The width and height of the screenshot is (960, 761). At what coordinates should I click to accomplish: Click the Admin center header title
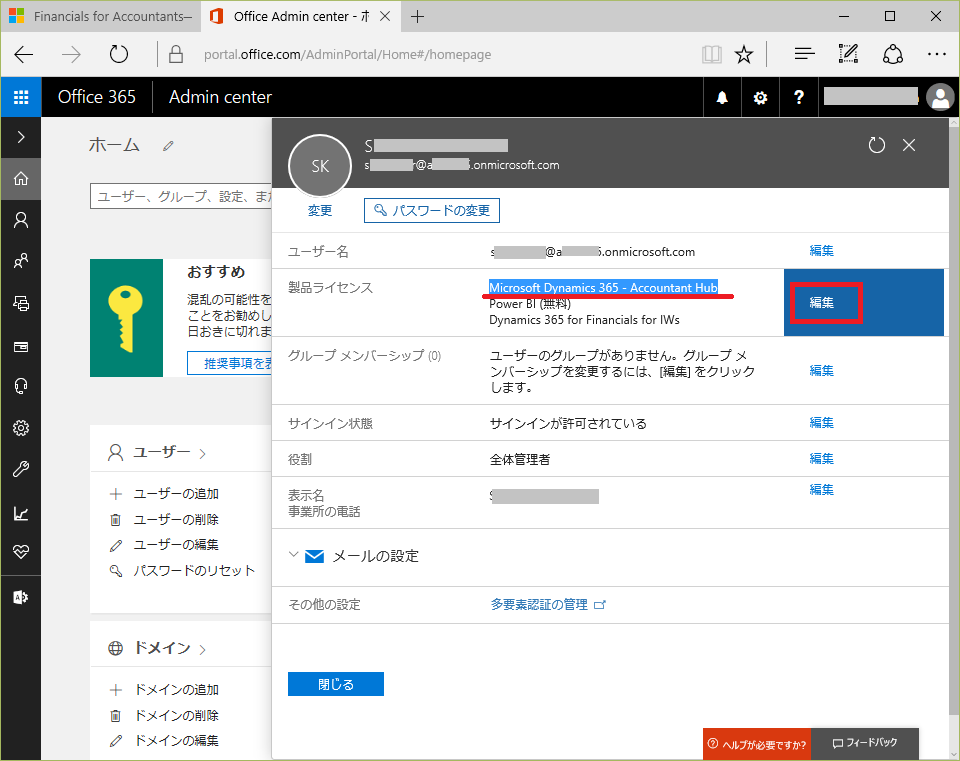click(220, 97)
